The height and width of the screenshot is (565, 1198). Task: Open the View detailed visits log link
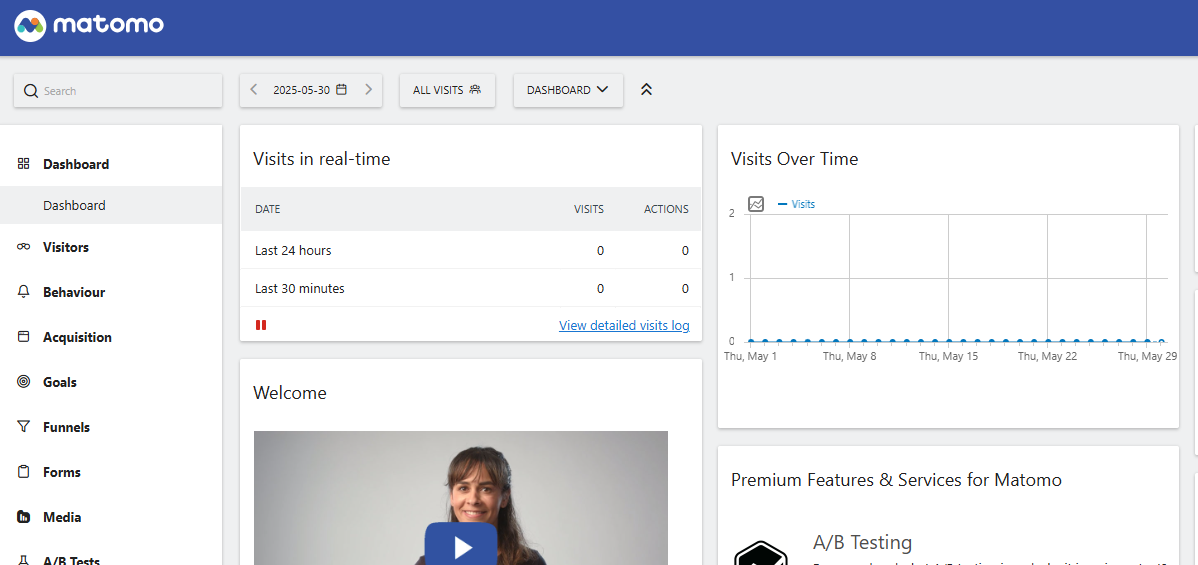pos(624,325)
